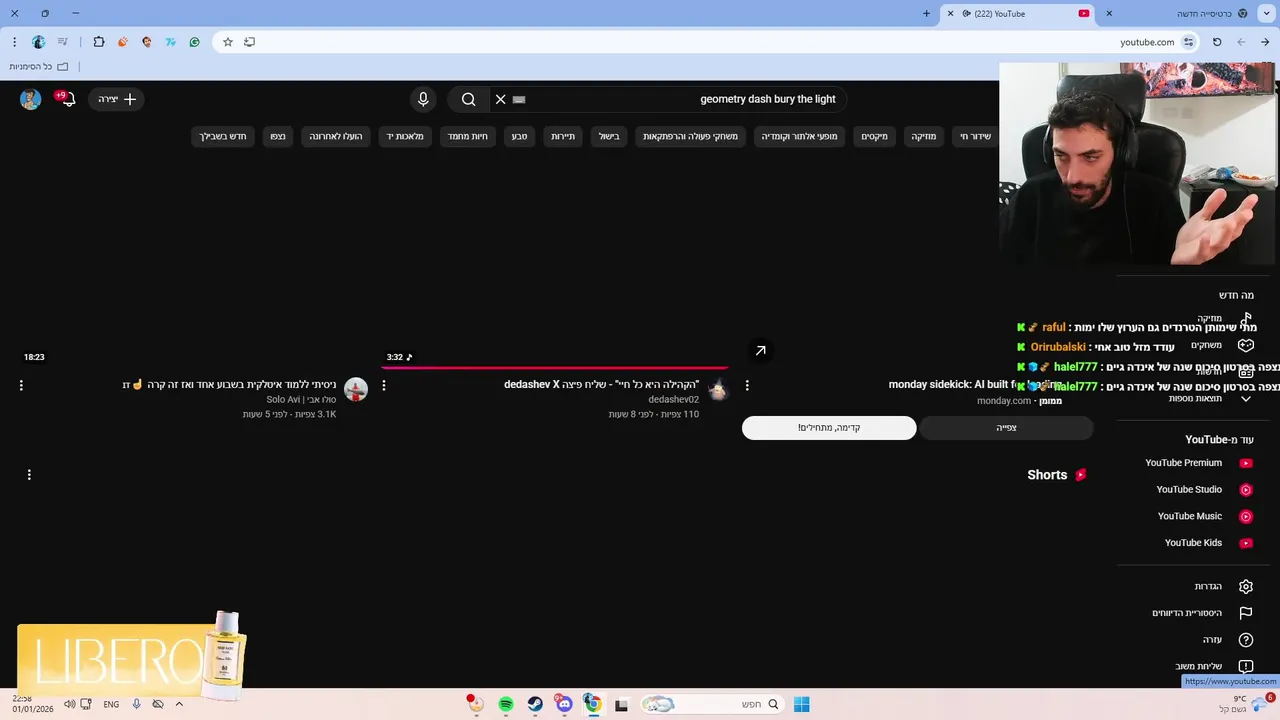Select the הועלו לאחרונה filter chip

click(x=336, y=136)
